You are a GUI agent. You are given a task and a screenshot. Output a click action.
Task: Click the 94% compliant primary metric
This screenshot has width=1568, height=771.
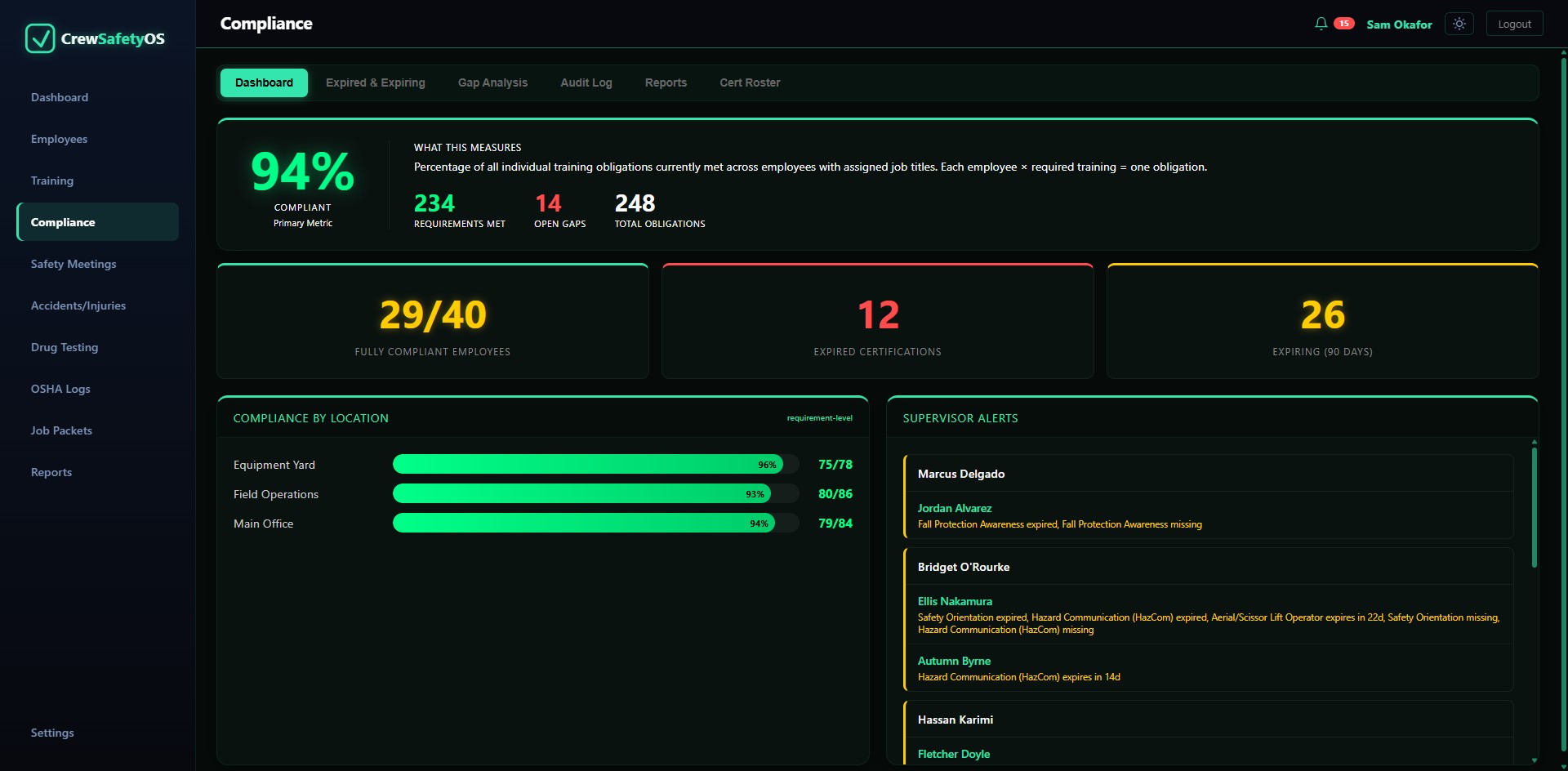pyautogui.click(x=303, y=172)
